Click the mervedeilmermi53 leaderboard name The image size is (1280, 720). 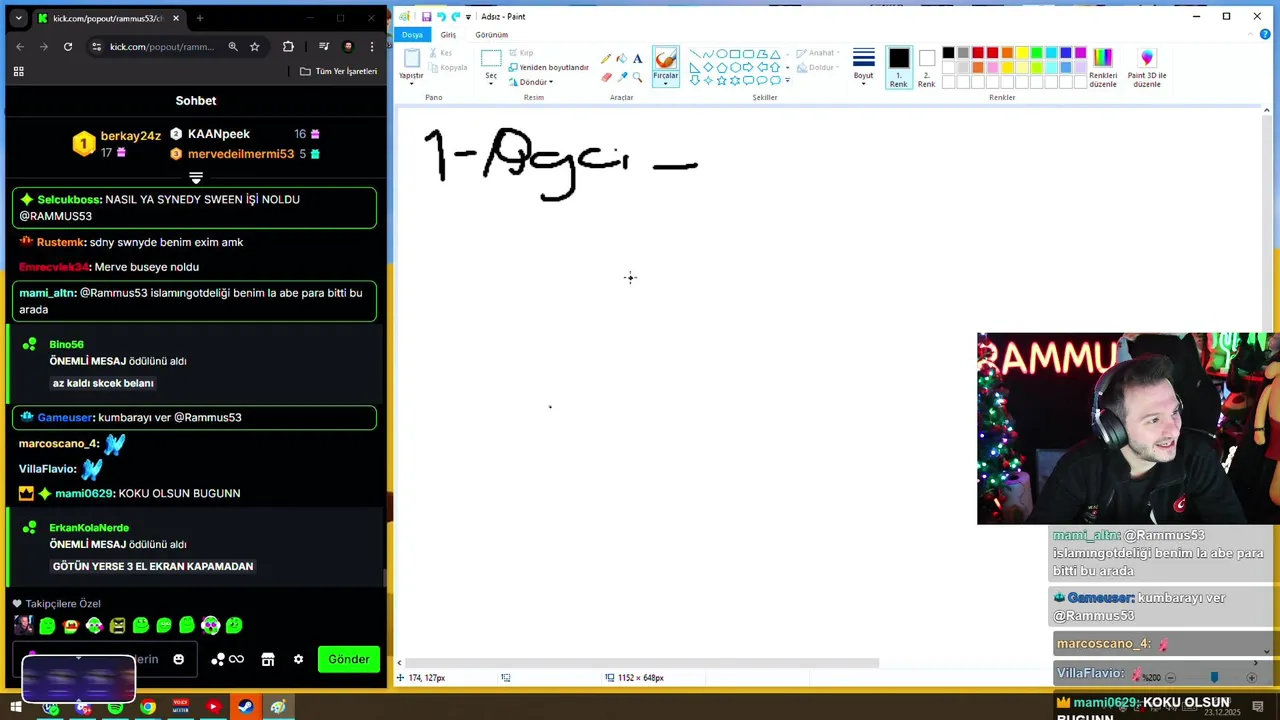click(x=241, y=154)
